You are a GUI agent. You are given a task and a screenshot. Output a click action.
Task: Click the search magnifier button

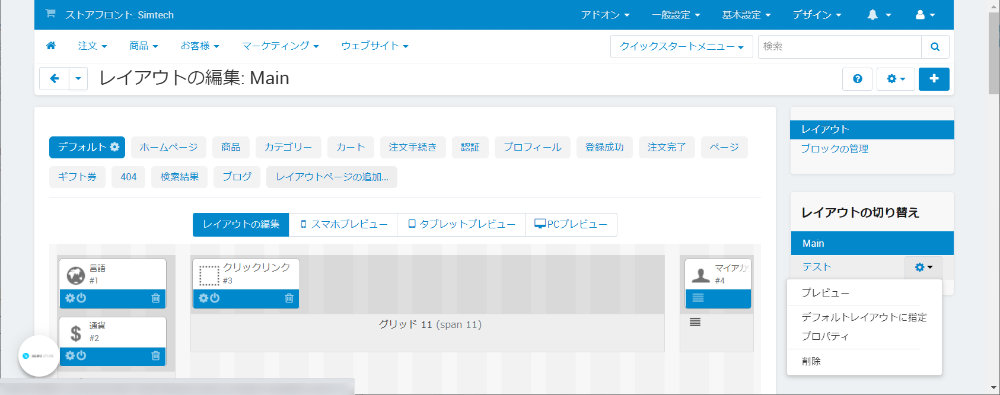point(935,47)
